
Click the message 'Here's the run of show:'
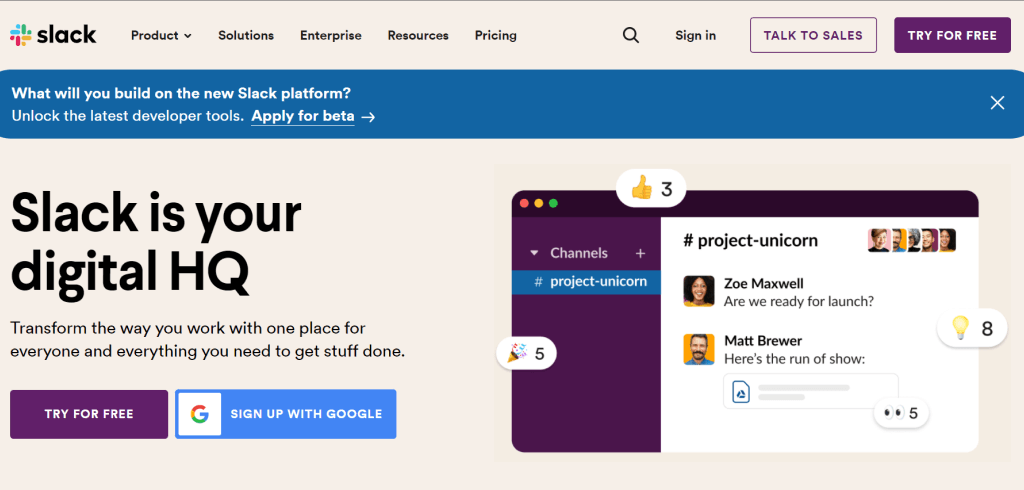(795, 359)
